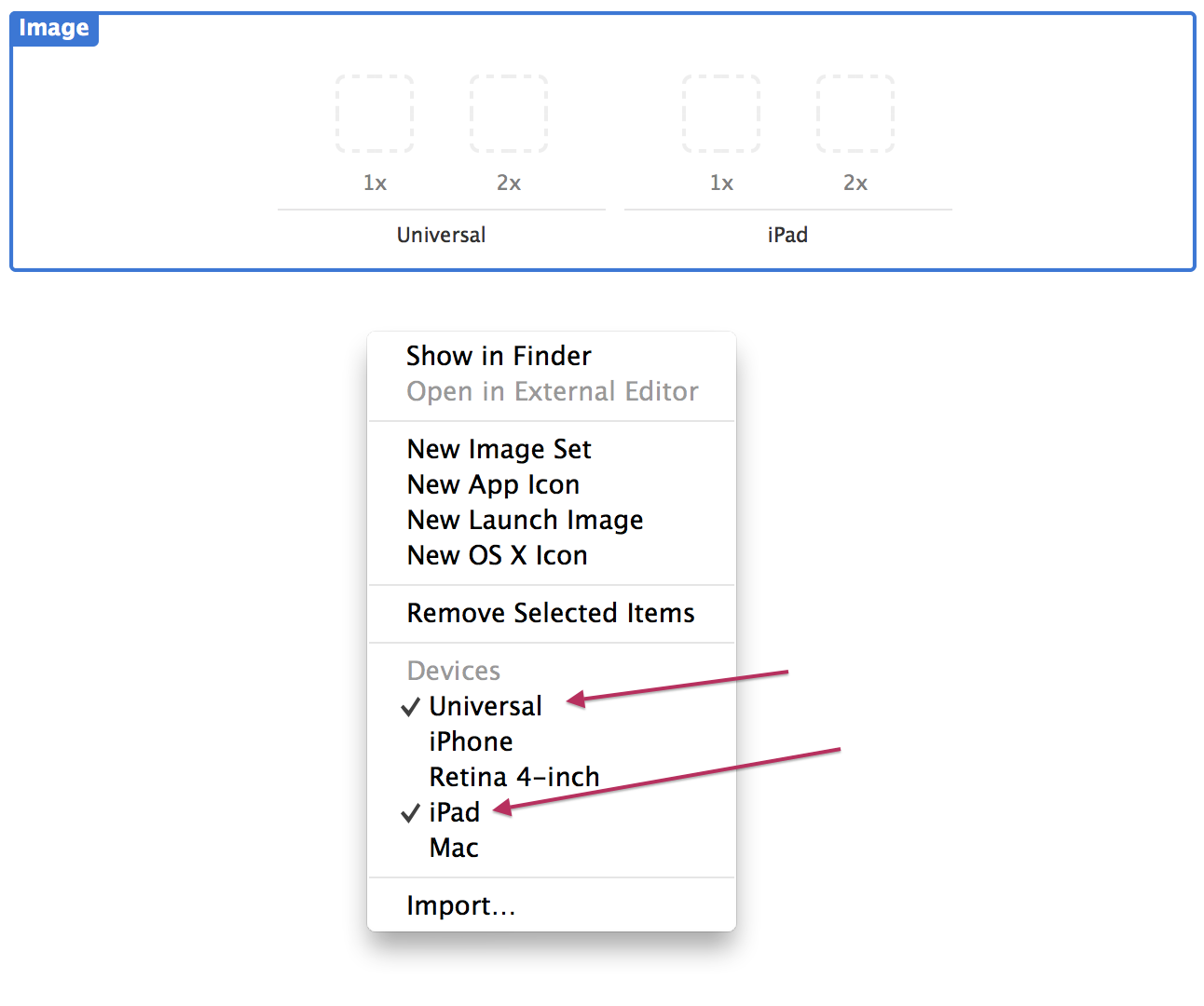
Task: Select the iPad 1x image well
Action: (721, 114)
